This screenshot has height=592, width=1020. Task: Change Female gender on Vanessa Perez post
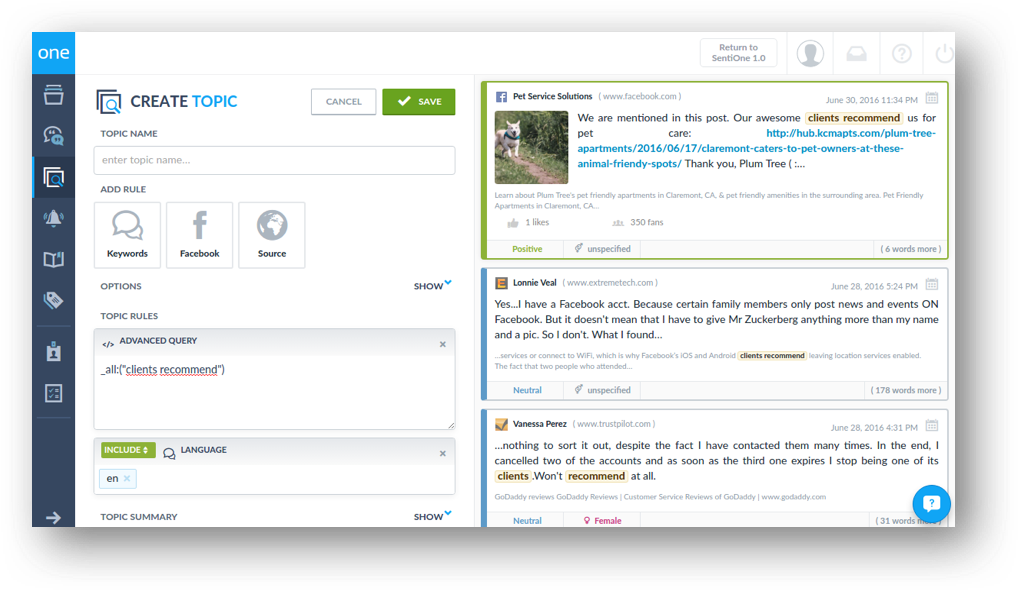(x=602, y=520)
